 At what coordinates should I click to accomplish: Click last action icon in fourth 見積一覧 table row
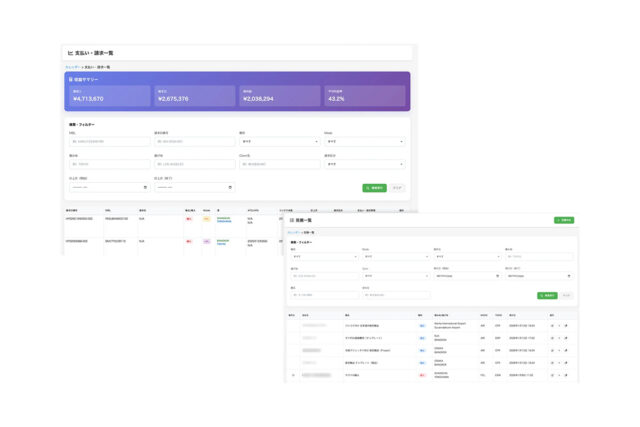click(566, 363)
